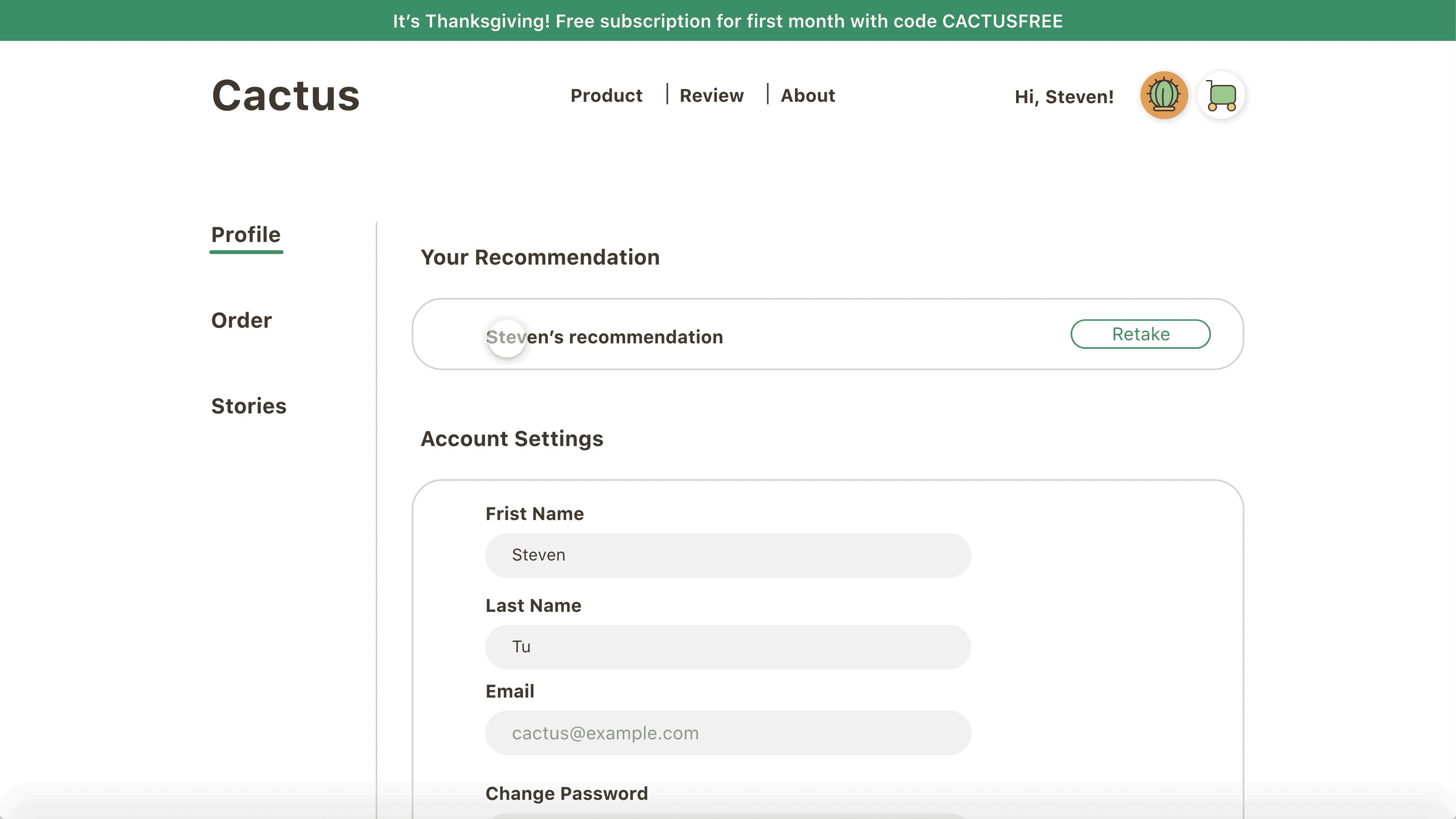Select the Stories sidebar tab

pos(249,406)
